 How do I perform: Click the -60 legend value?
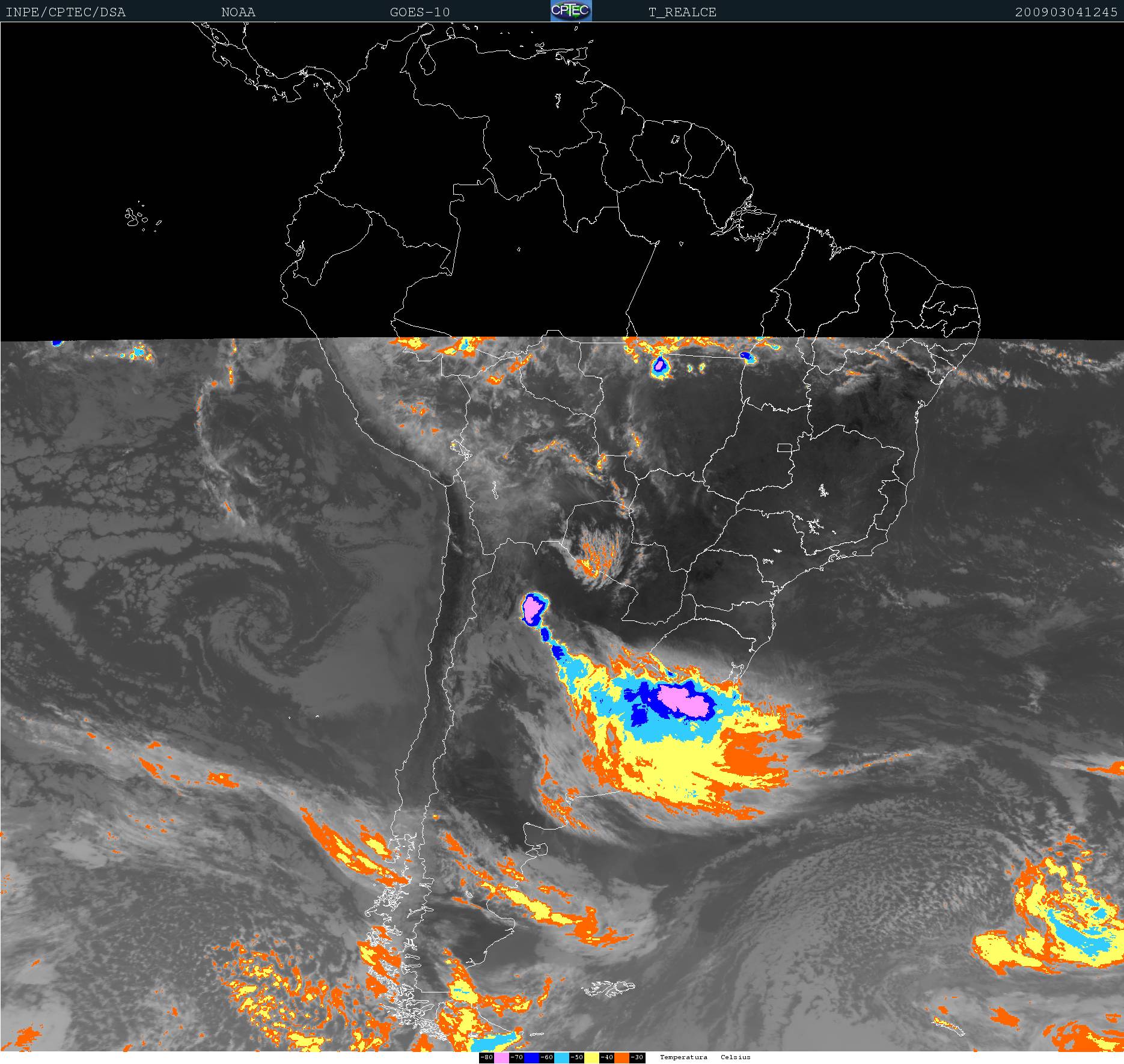pyautogui.click(x=546, y=1057)
